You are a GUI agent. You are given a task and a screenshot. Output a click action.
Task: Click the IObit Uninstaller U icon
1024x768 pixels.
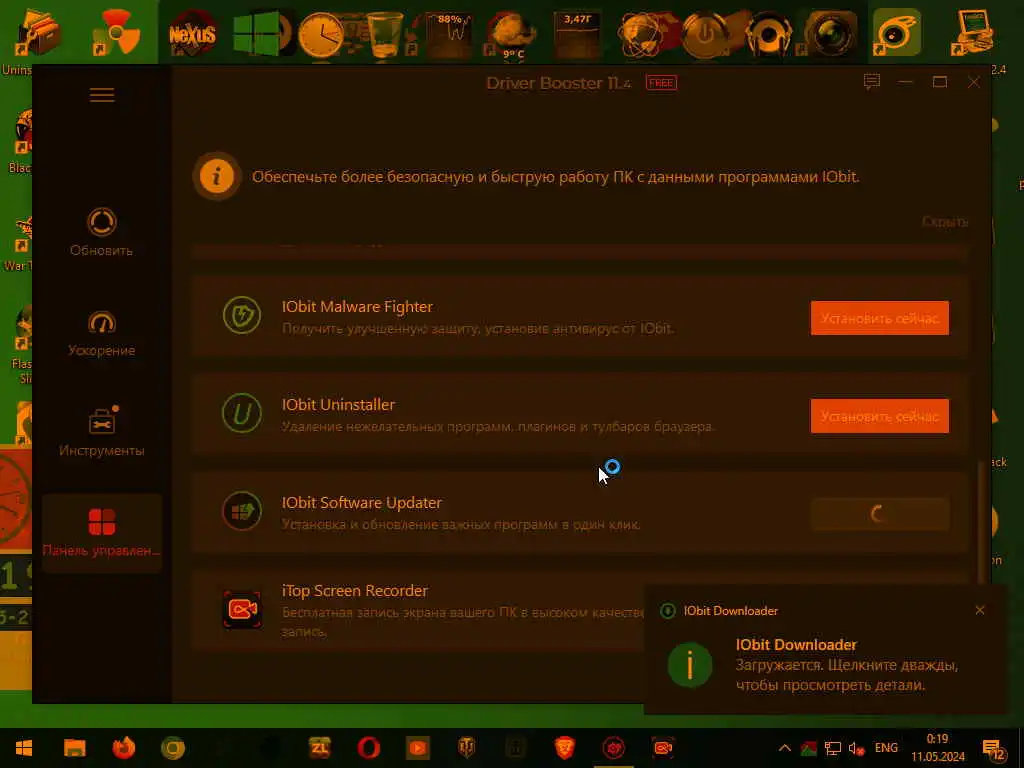coord(242,413)
